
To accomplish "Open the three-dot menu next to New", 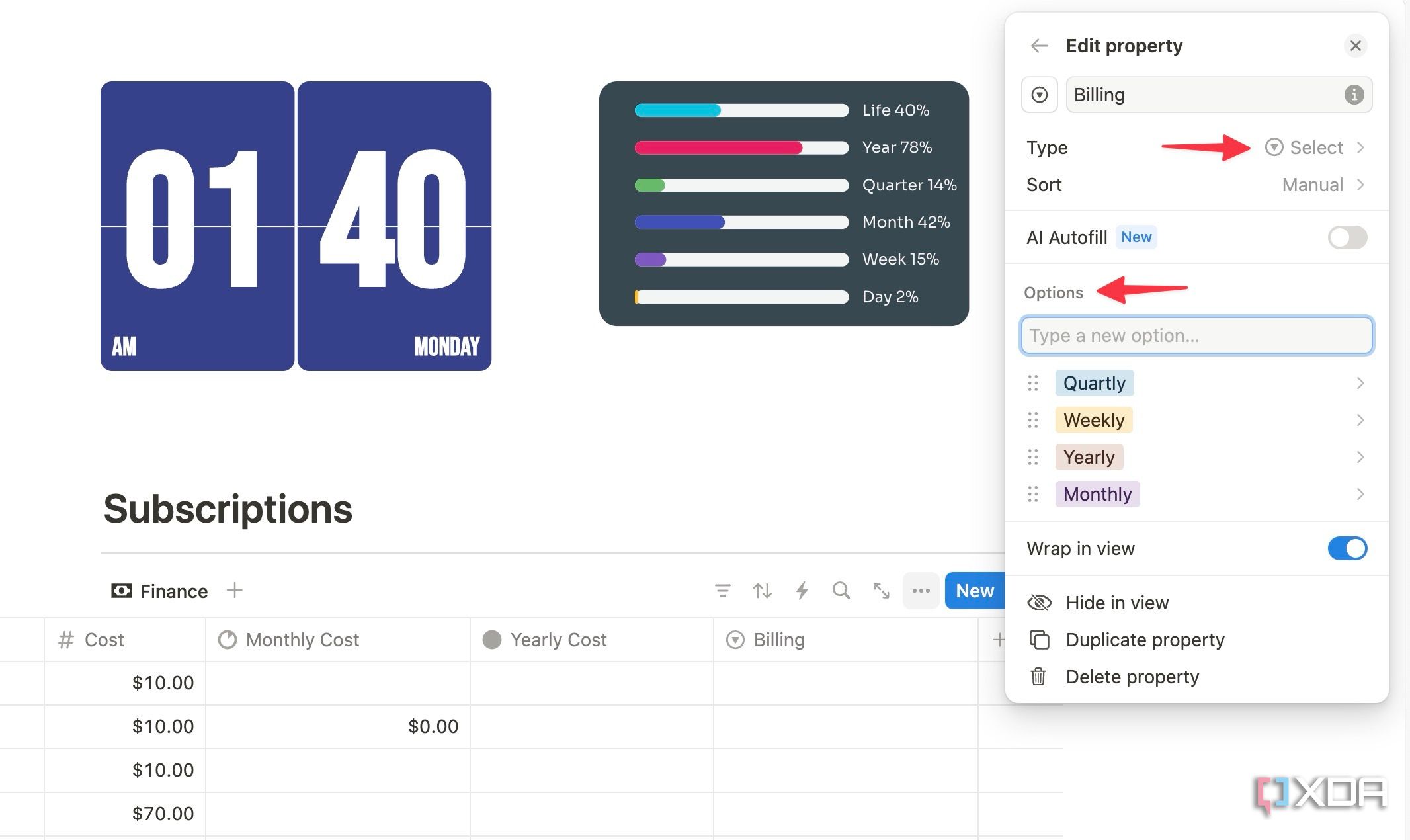I will tap(921, 591).
